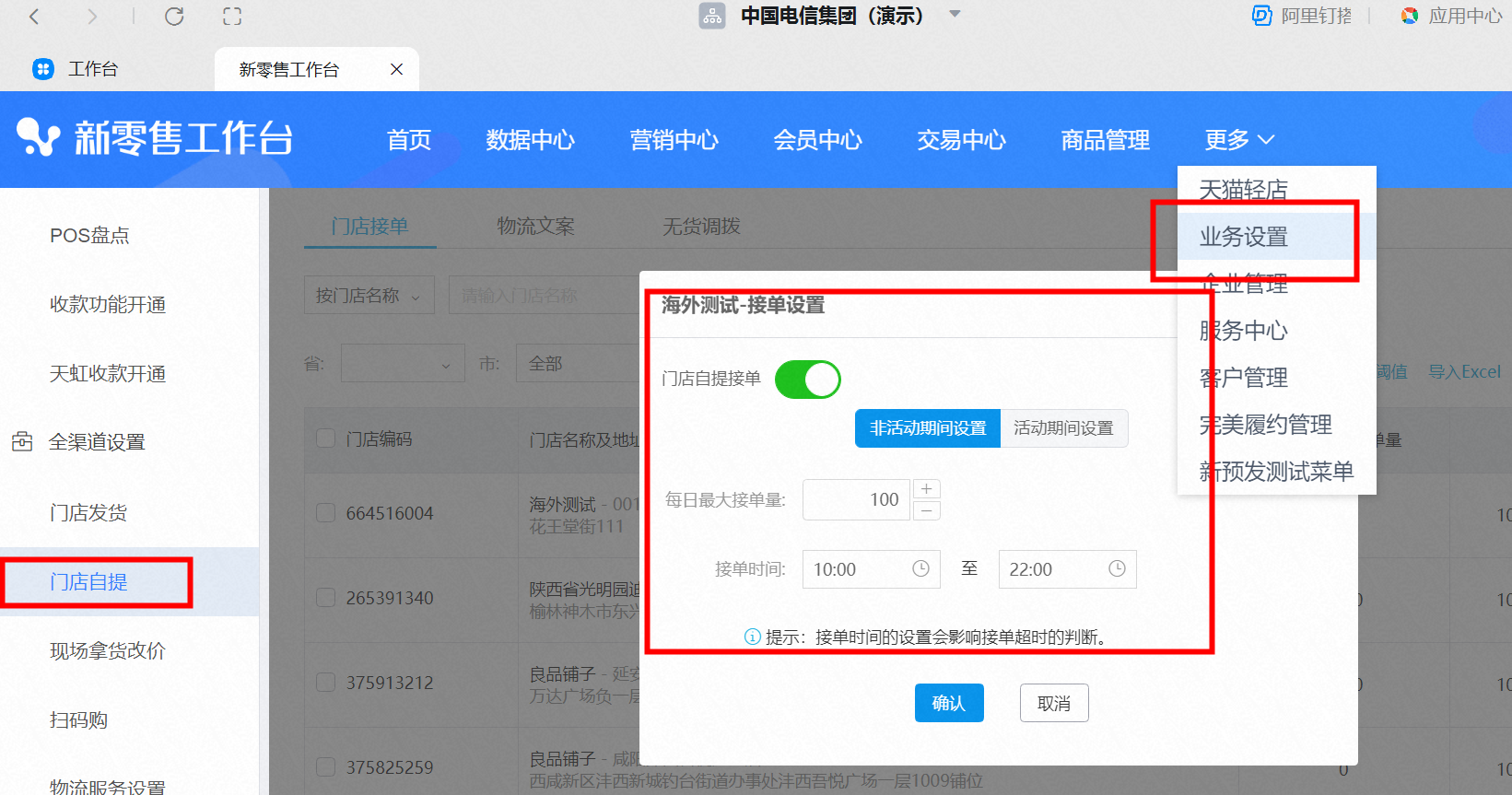Select all stores via header checkbox
The image size is (1512, 795).
326,438
